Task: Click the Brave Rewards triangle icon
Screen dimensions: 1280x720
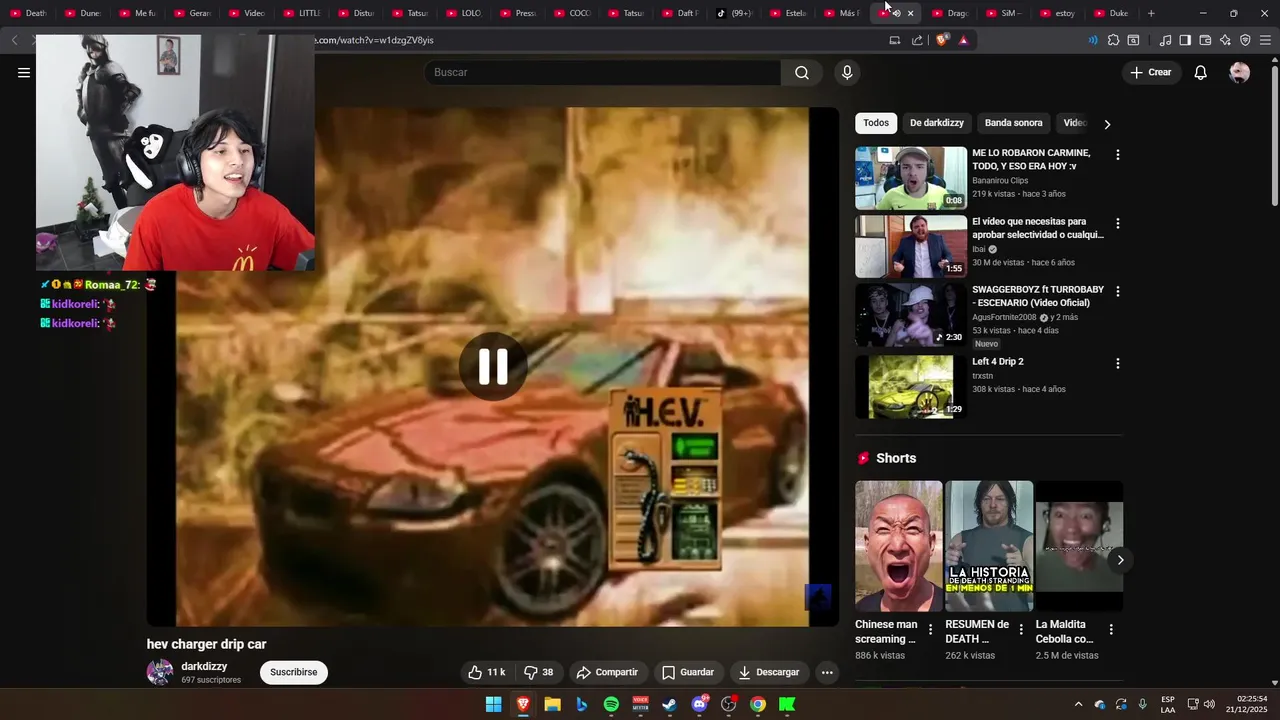Action: tap(963, 40)
